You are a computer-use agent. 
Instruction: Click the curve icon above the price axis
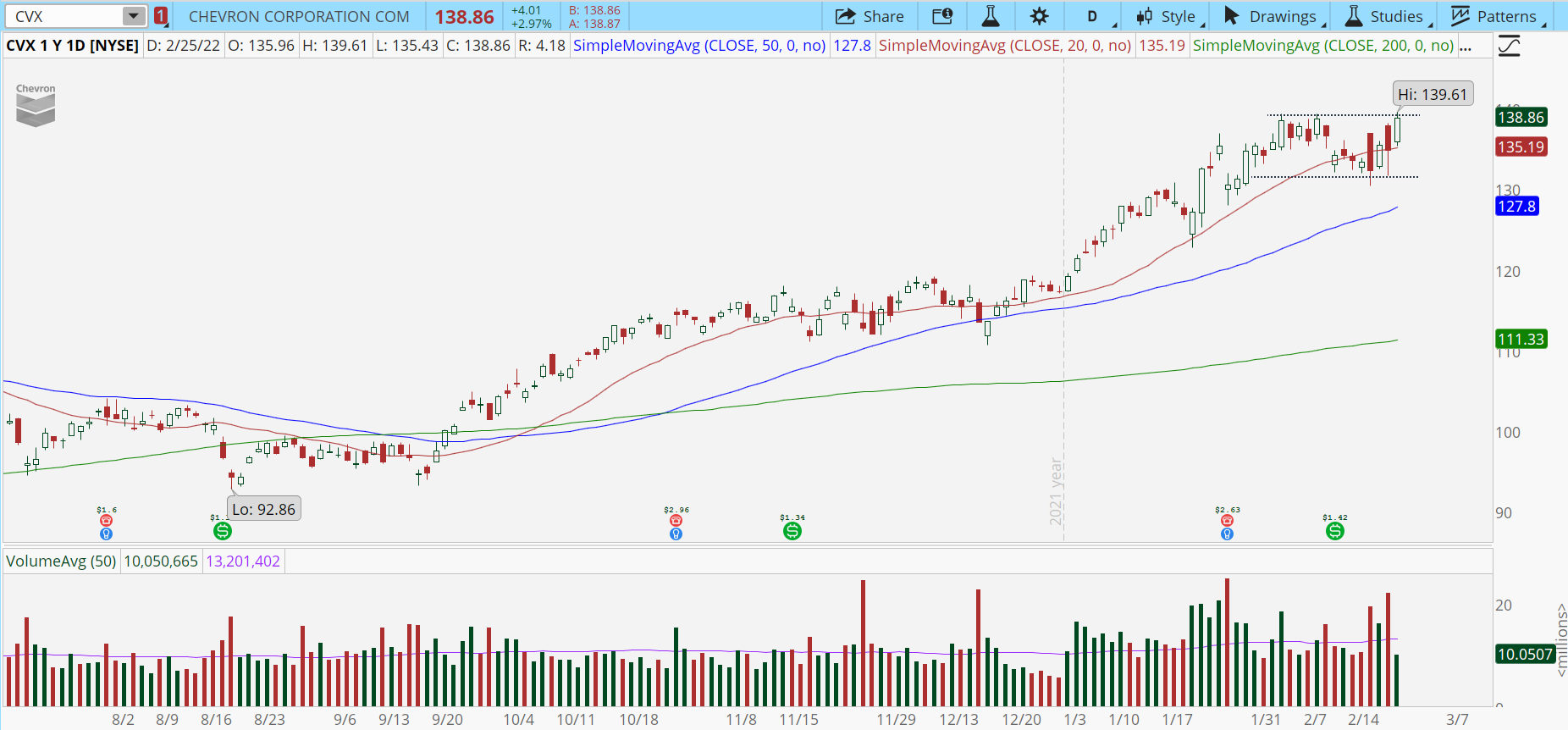coord(1509,46)
